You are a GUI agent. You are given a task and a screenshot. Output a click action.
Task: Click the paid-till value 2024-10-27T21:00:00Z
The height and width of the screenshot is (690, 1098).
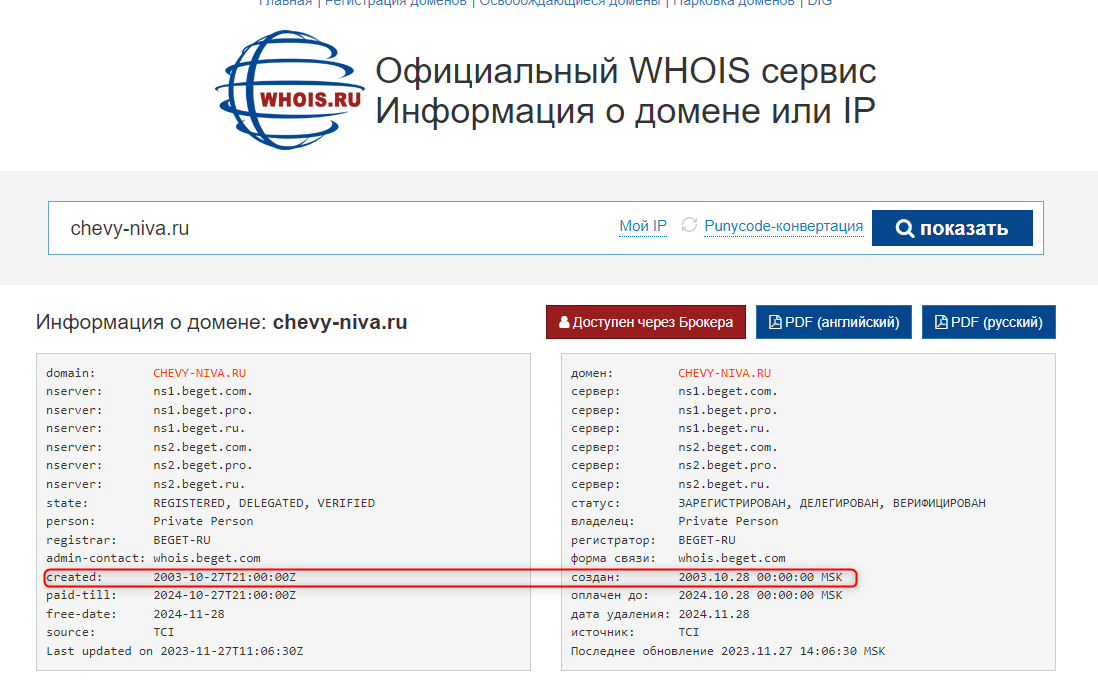pyautogui.click(x=224, y=595)
